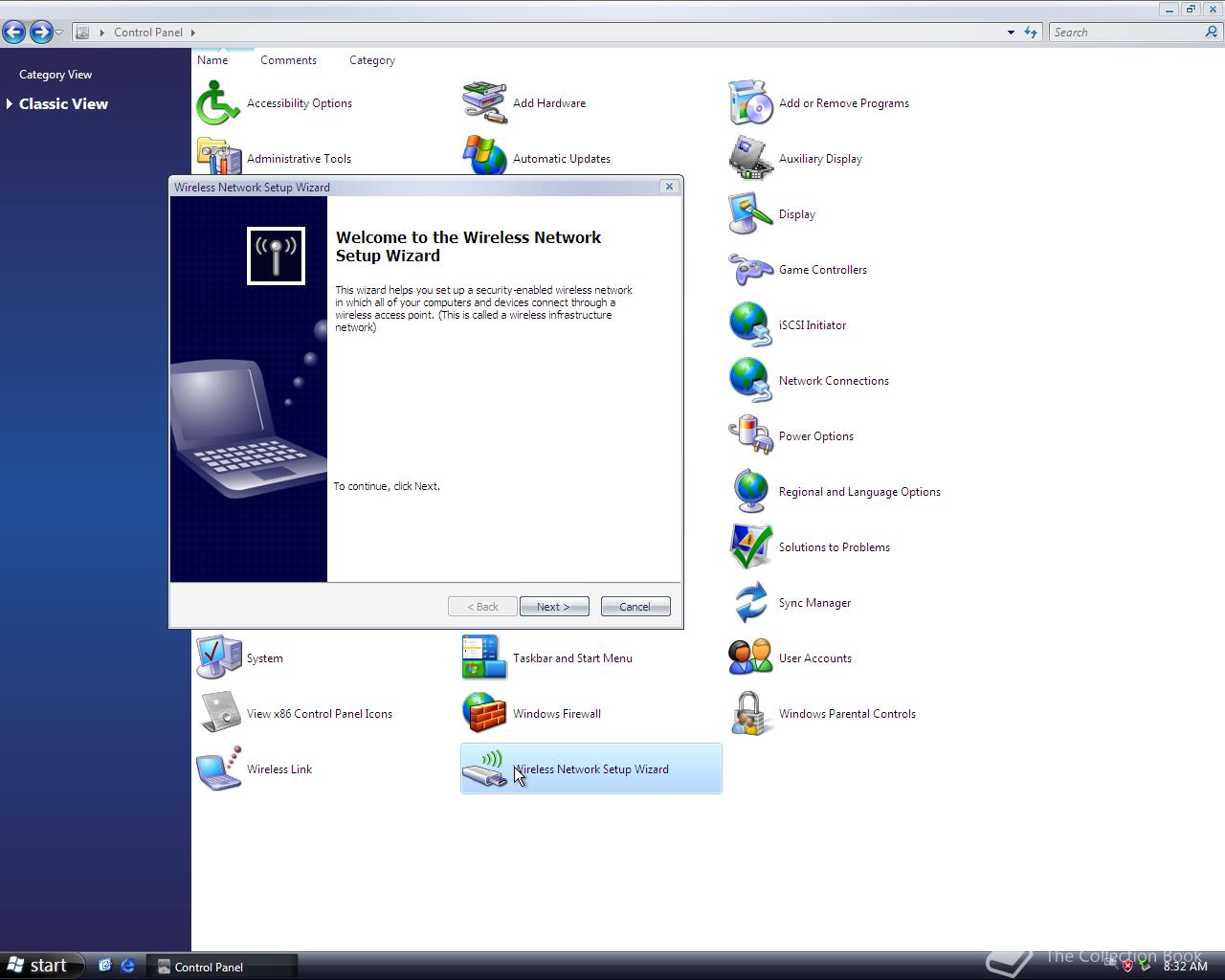Open the Start menu
Image resolution: width=1225 pixels, height=980 pixels.
pos(42,966)
